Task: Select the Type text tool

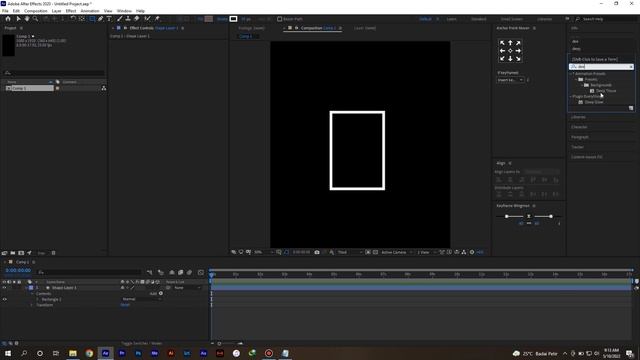Action: (109, 19)
